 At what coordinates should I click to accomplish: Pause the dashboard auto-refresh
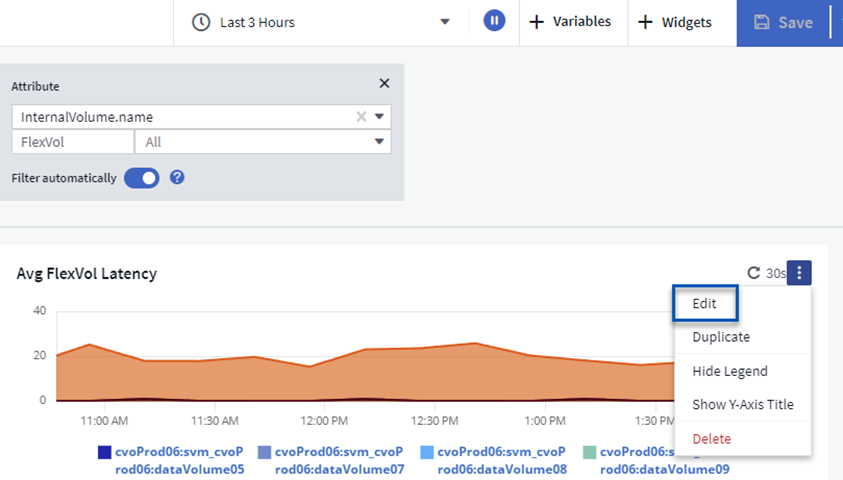coord(494,21)
